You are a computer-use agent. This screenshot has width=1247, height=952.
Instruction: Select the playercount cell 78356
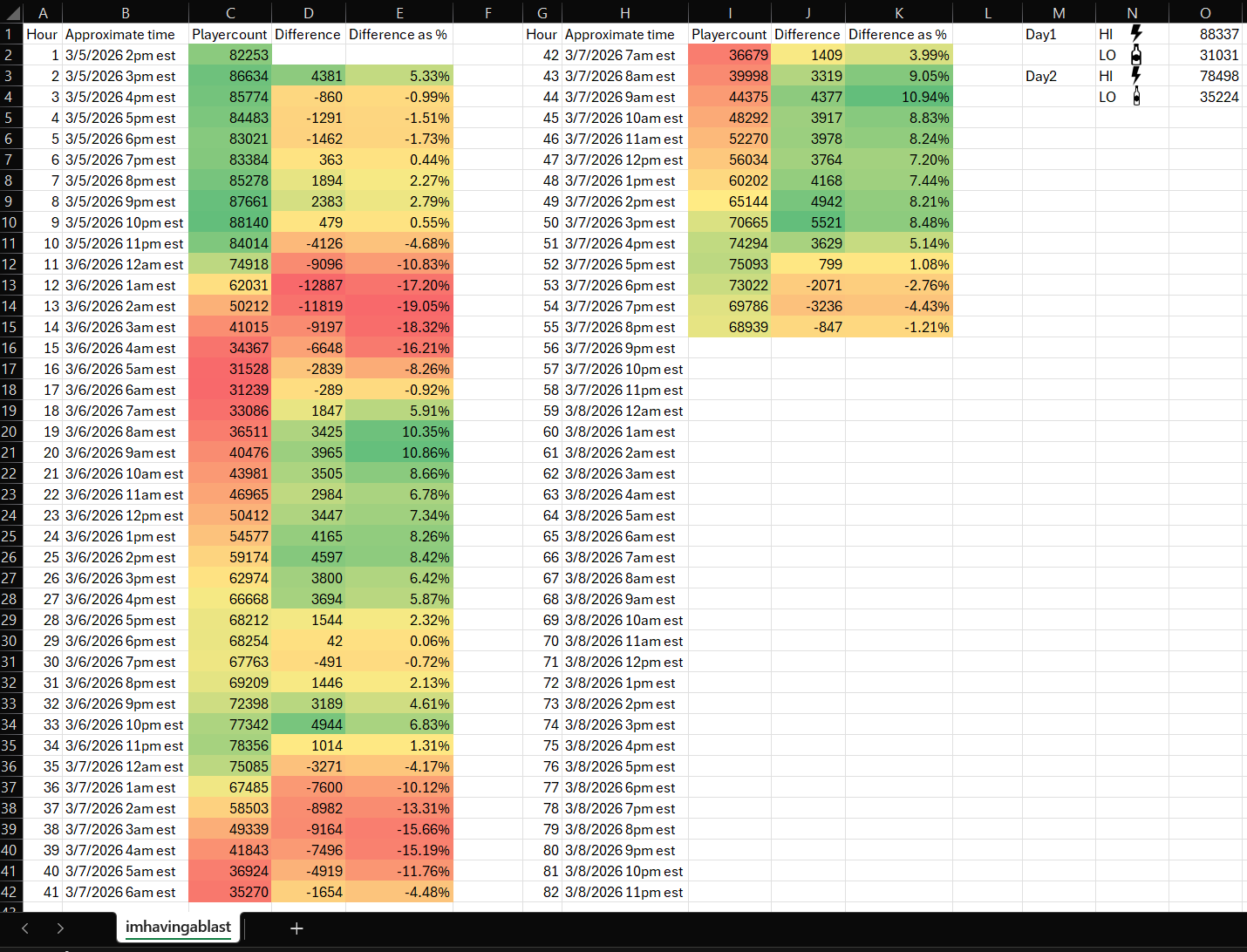pos(230,745)
